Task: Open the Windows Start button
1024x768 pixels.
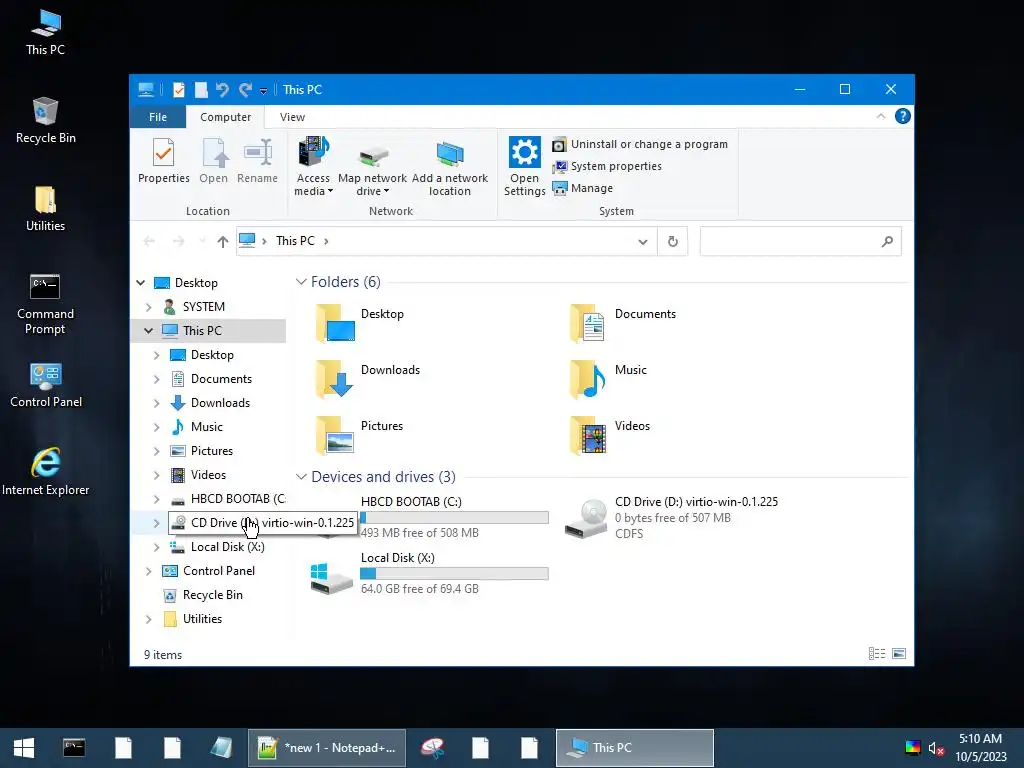Action: (x=24, y=748)
